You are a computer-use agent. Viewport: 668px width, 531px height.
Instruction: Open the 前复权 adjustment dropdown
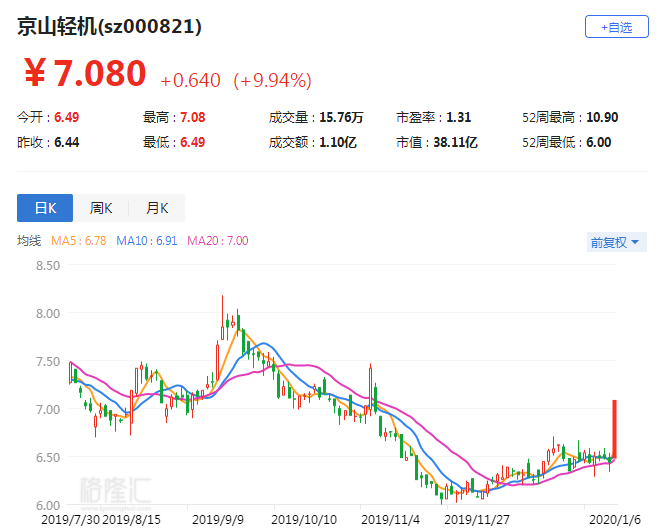point(616,242)
